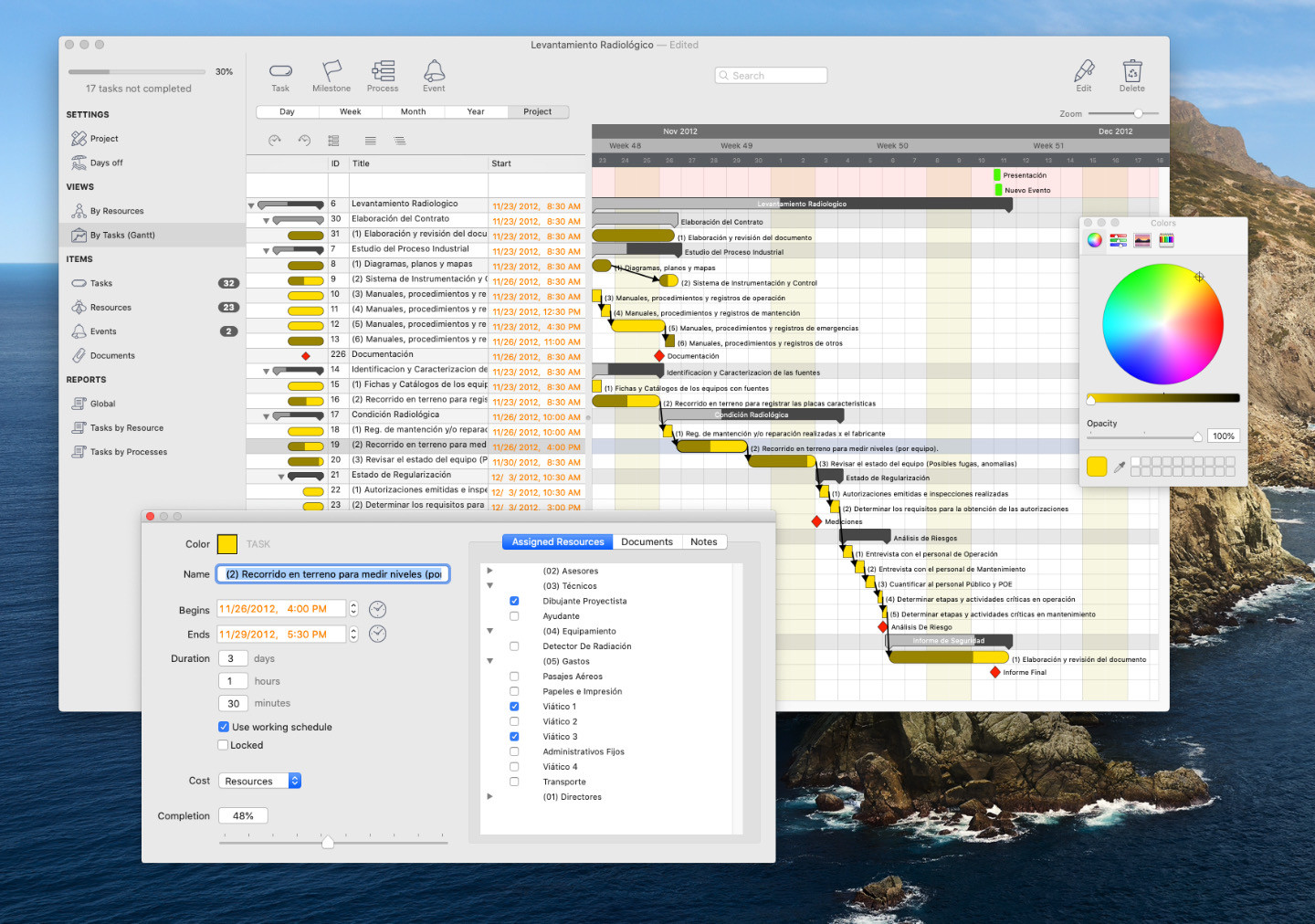Open the eyedropper color picker
This screenshot has height=924, width=1315.
[x=1120, y=467]
